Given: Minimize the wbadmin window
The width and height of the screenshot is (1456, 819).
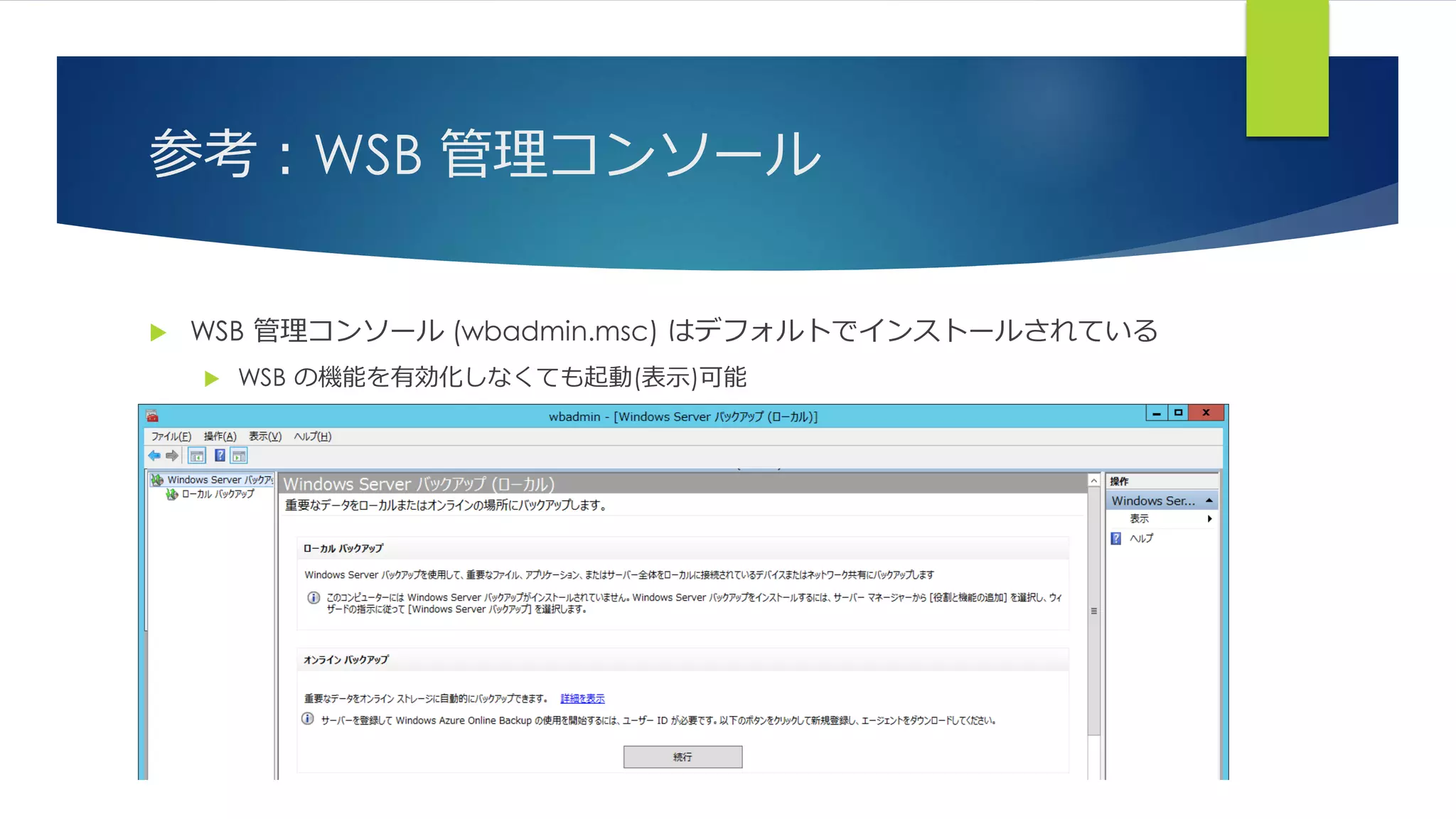Looking at the screenshot, I should [1157, 413].
